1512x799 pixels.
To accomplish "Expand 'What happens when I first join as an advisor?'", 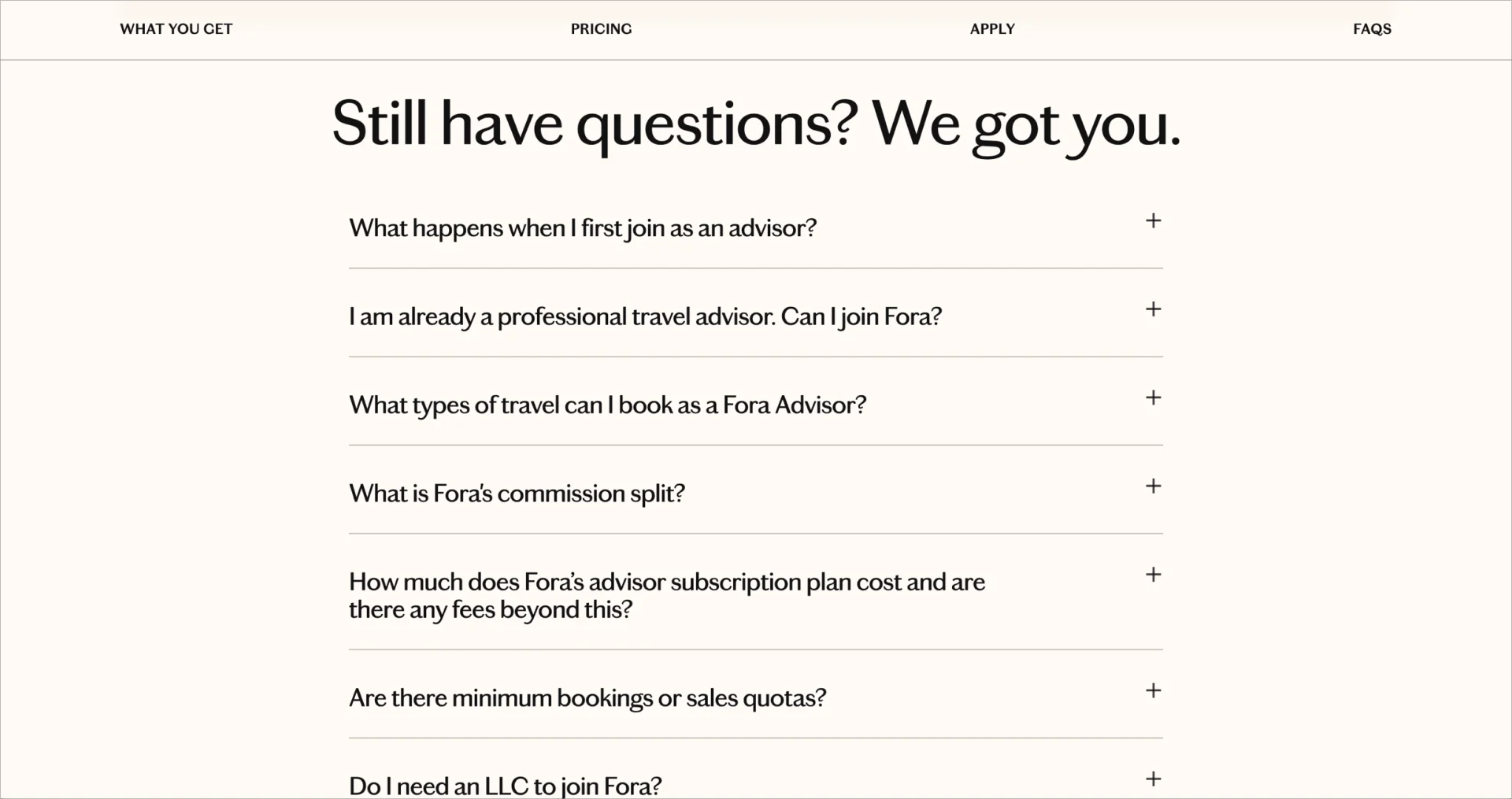I will 584,227.
